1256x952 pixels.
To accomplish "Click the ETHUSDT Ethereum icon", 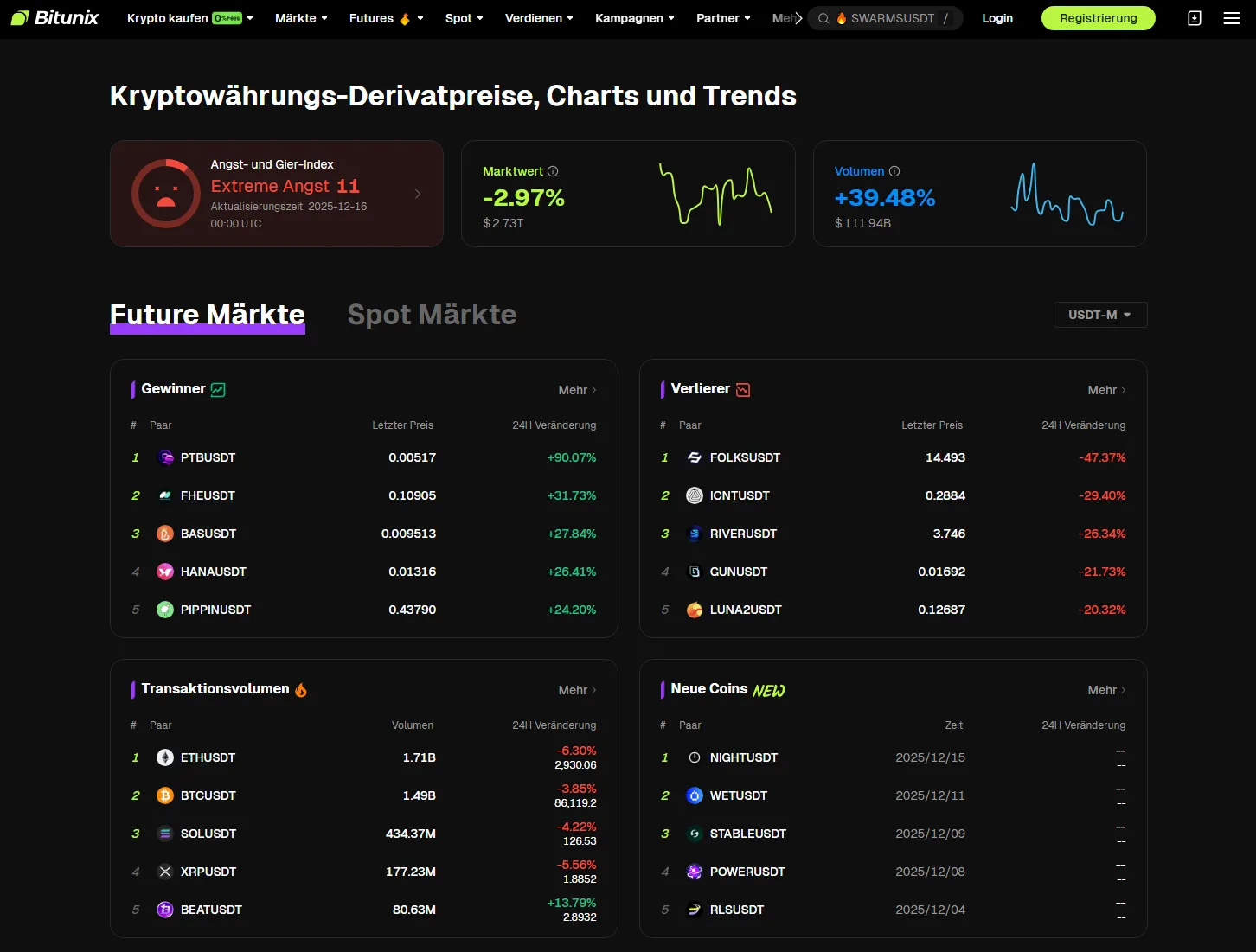I will click(x=165, y=757).
